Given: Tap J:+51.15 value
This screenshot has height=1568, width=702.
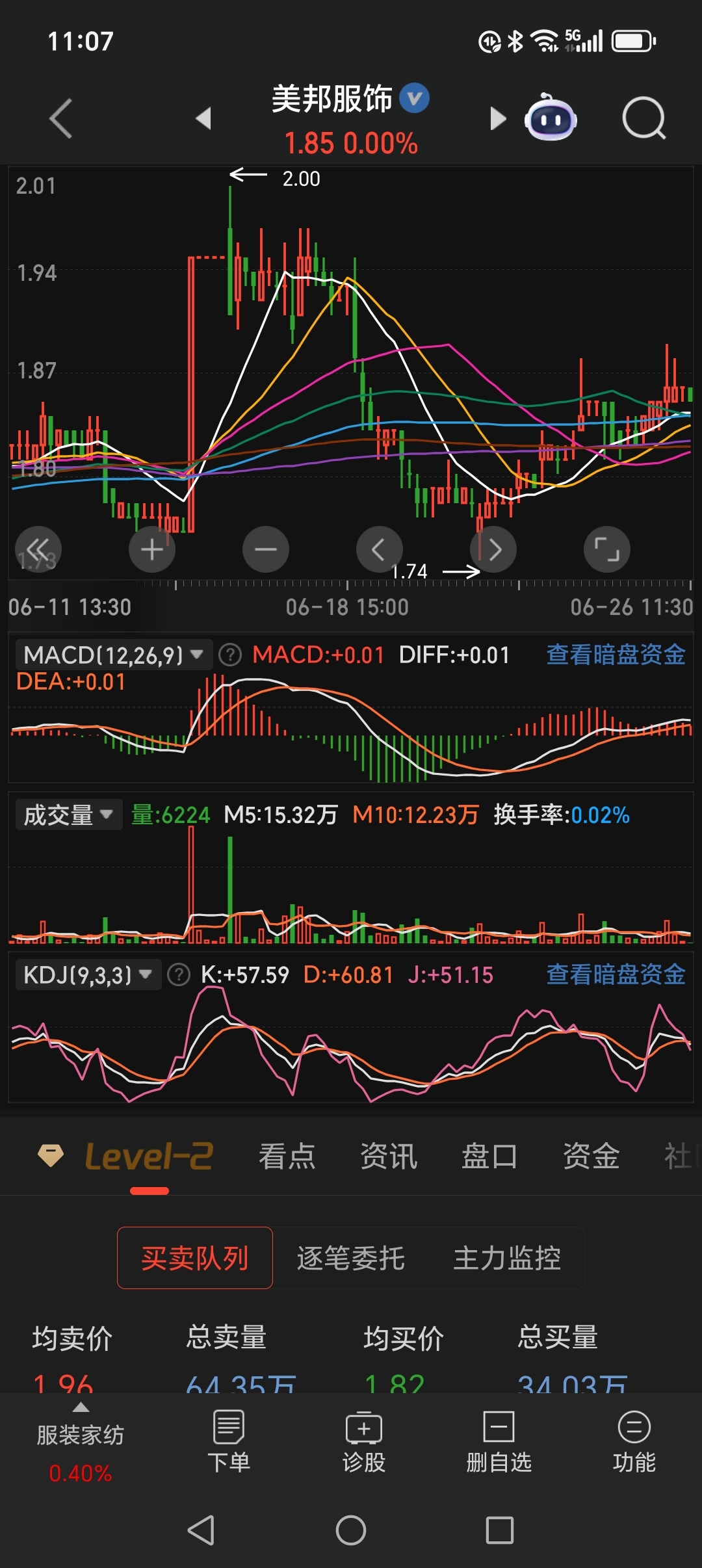Looking at the screenshot, I should click(450, 974).
